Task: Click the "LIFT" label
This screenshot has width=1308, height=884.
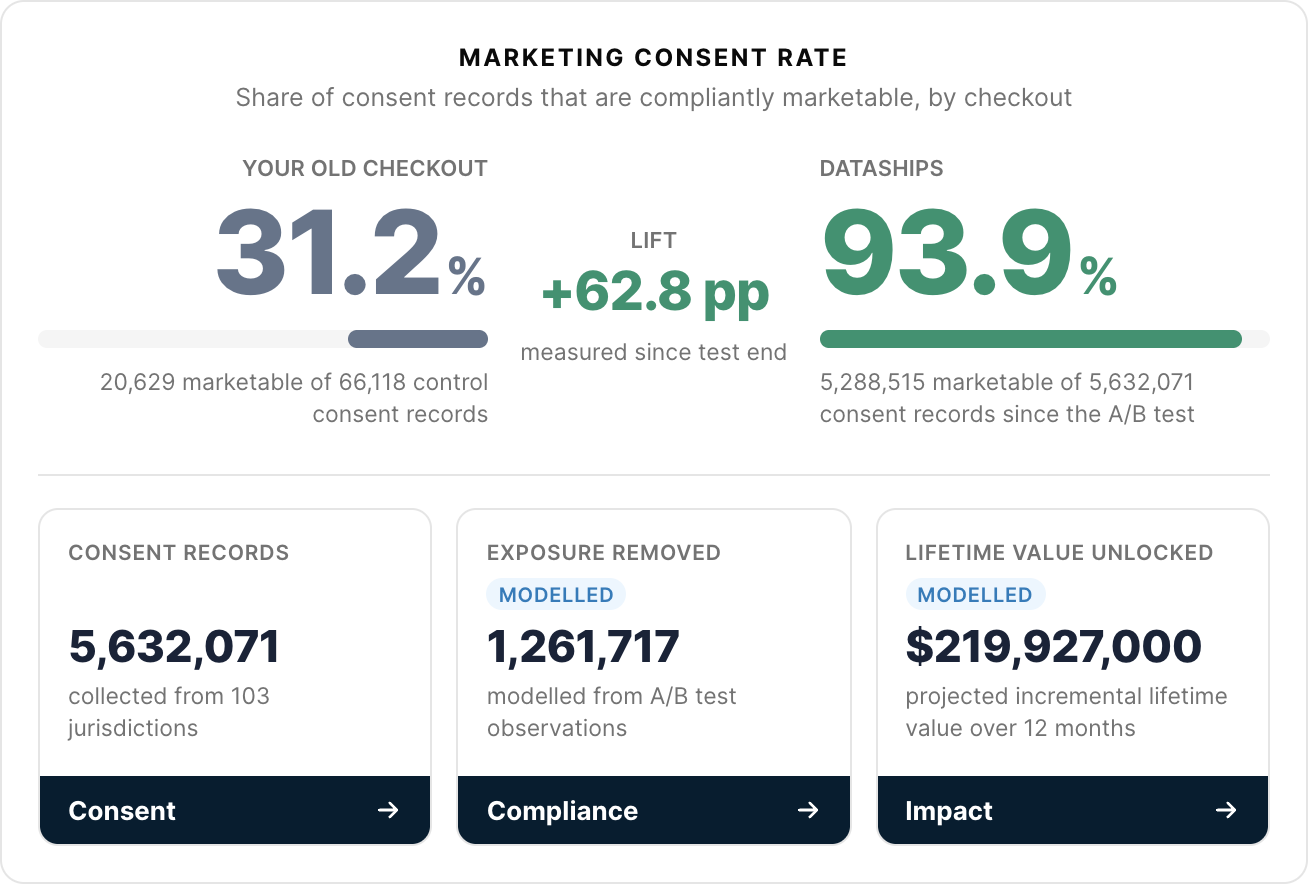Action: point(654,240)
